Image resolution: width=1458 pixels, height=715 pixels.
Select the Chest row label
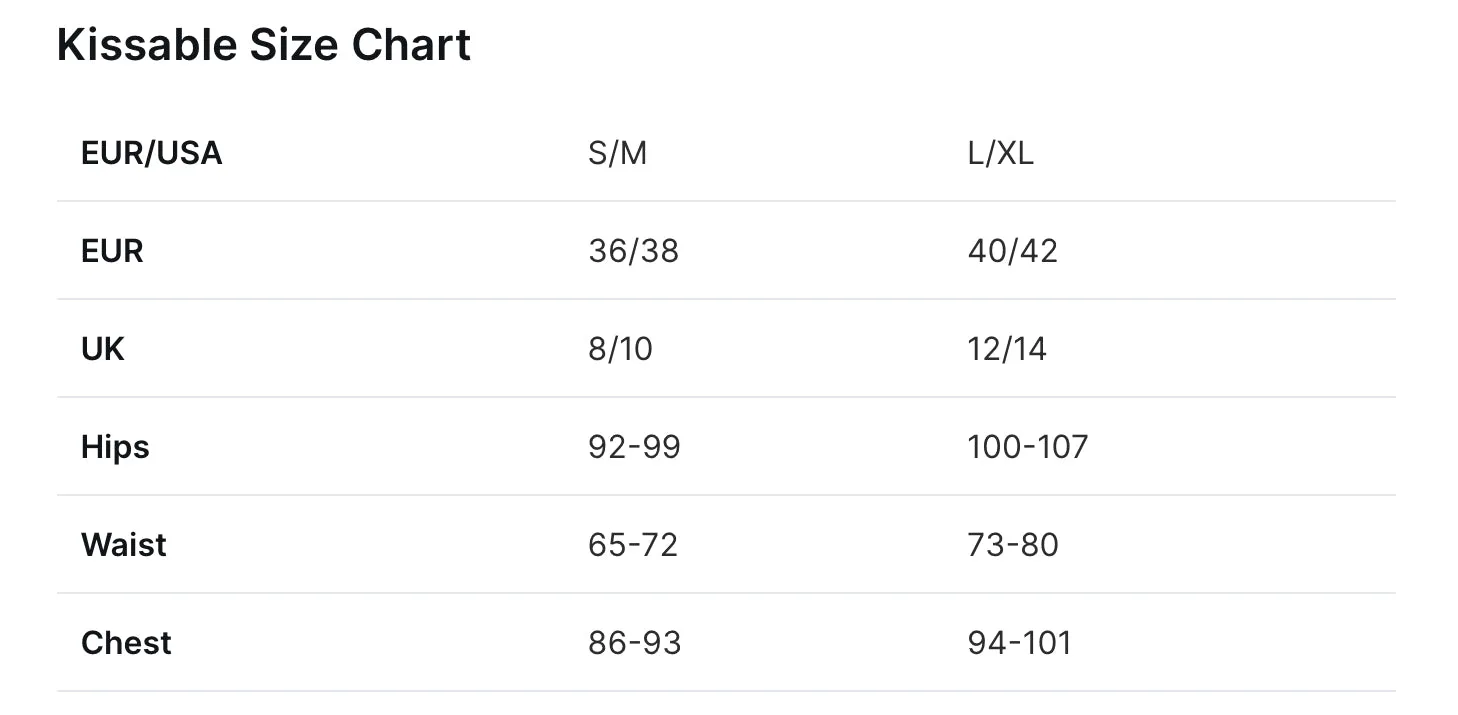126,643
